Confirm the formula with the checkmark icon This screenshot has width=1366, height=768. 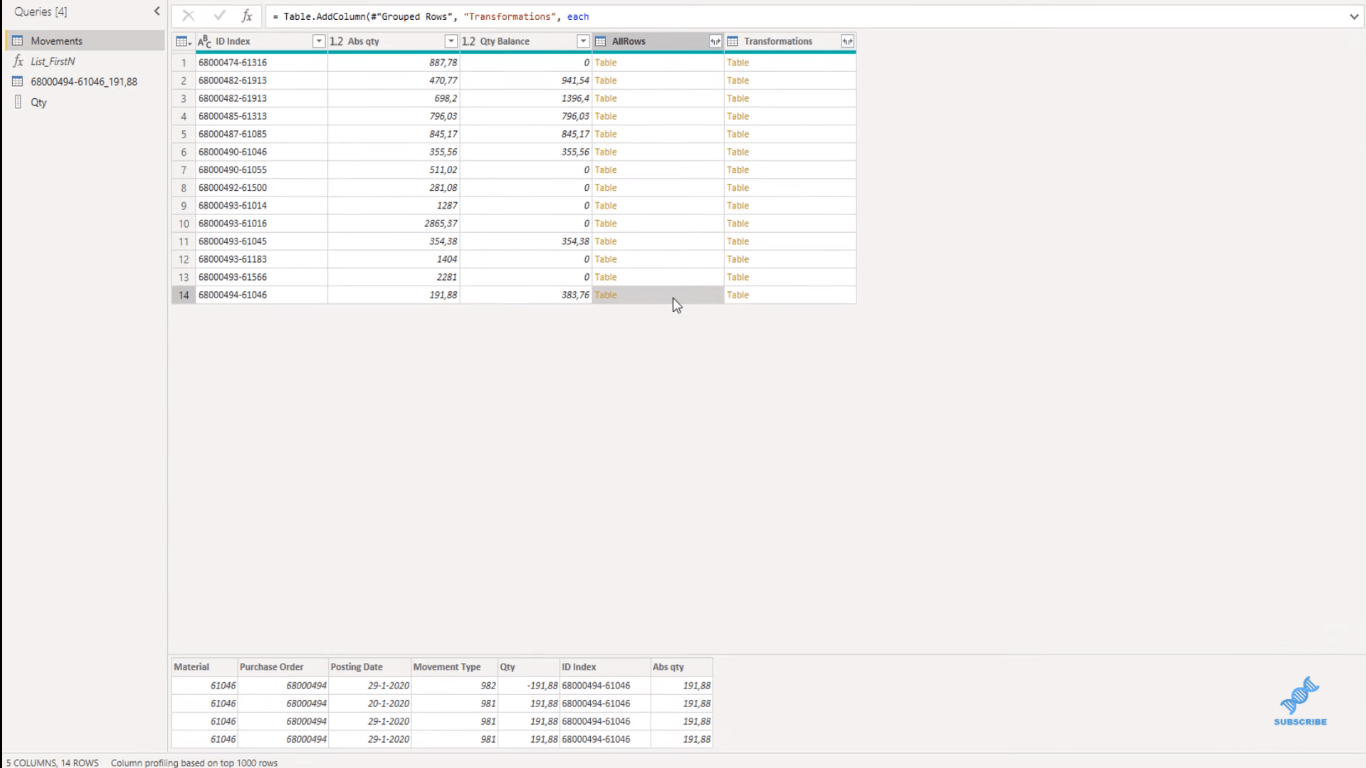coord(219,16)
